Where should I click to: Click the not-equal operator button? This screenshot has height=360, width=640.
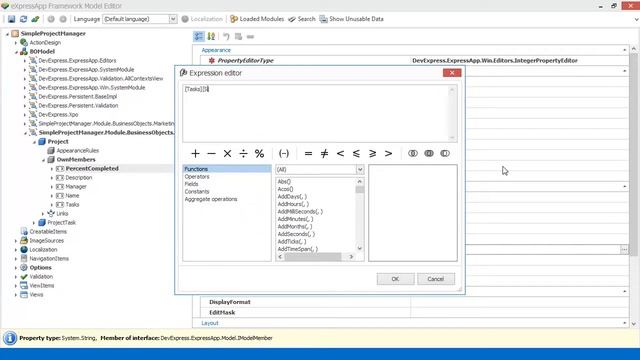[x=324, y=153]
